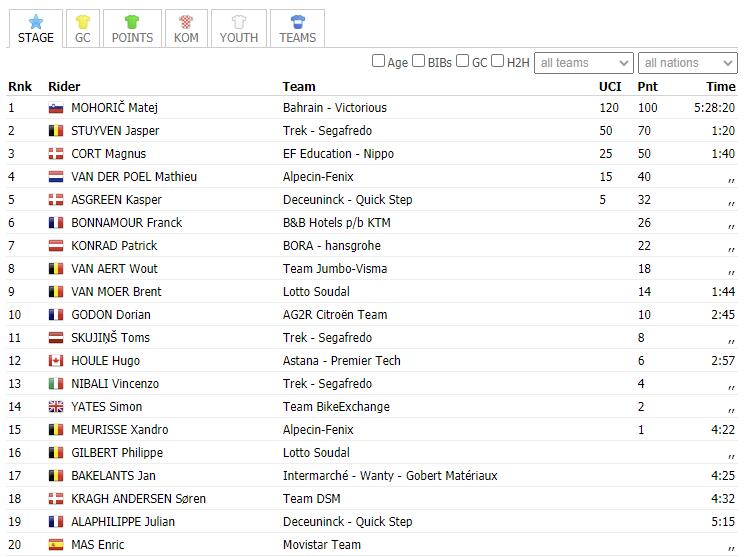Click Austrian flag beside Konrad Patrick
This screenshot has height=557, width=752.
point(56,246)
